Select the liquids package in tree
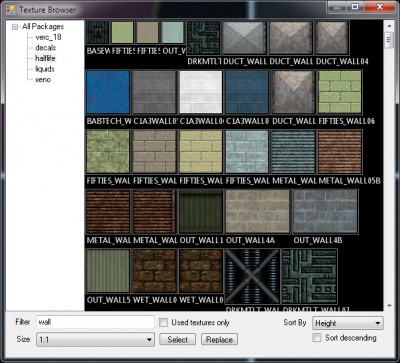The width and height of the screenshot is (400, 363). pyautogui.click(x=45, y=69)
